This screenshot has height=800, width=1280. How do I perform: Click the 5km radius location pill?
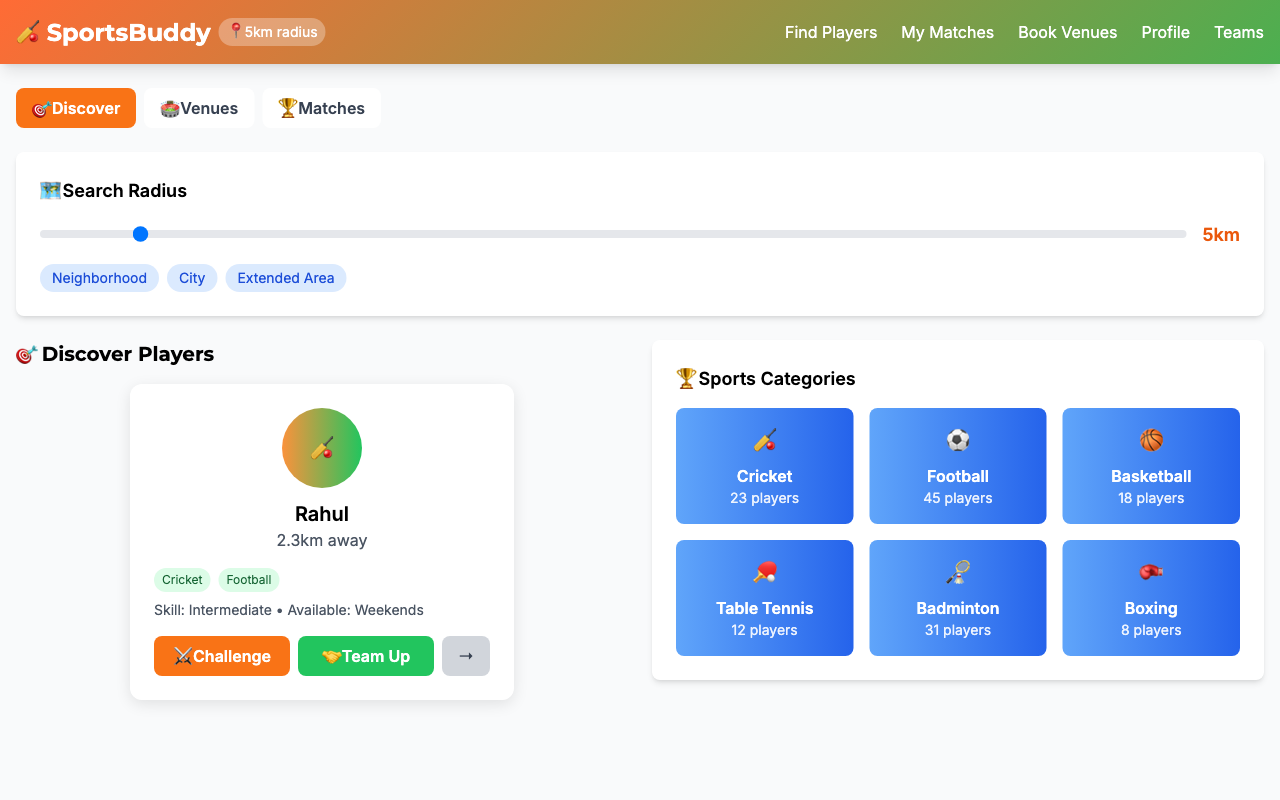pyautogui.click(x=272, y=31)
